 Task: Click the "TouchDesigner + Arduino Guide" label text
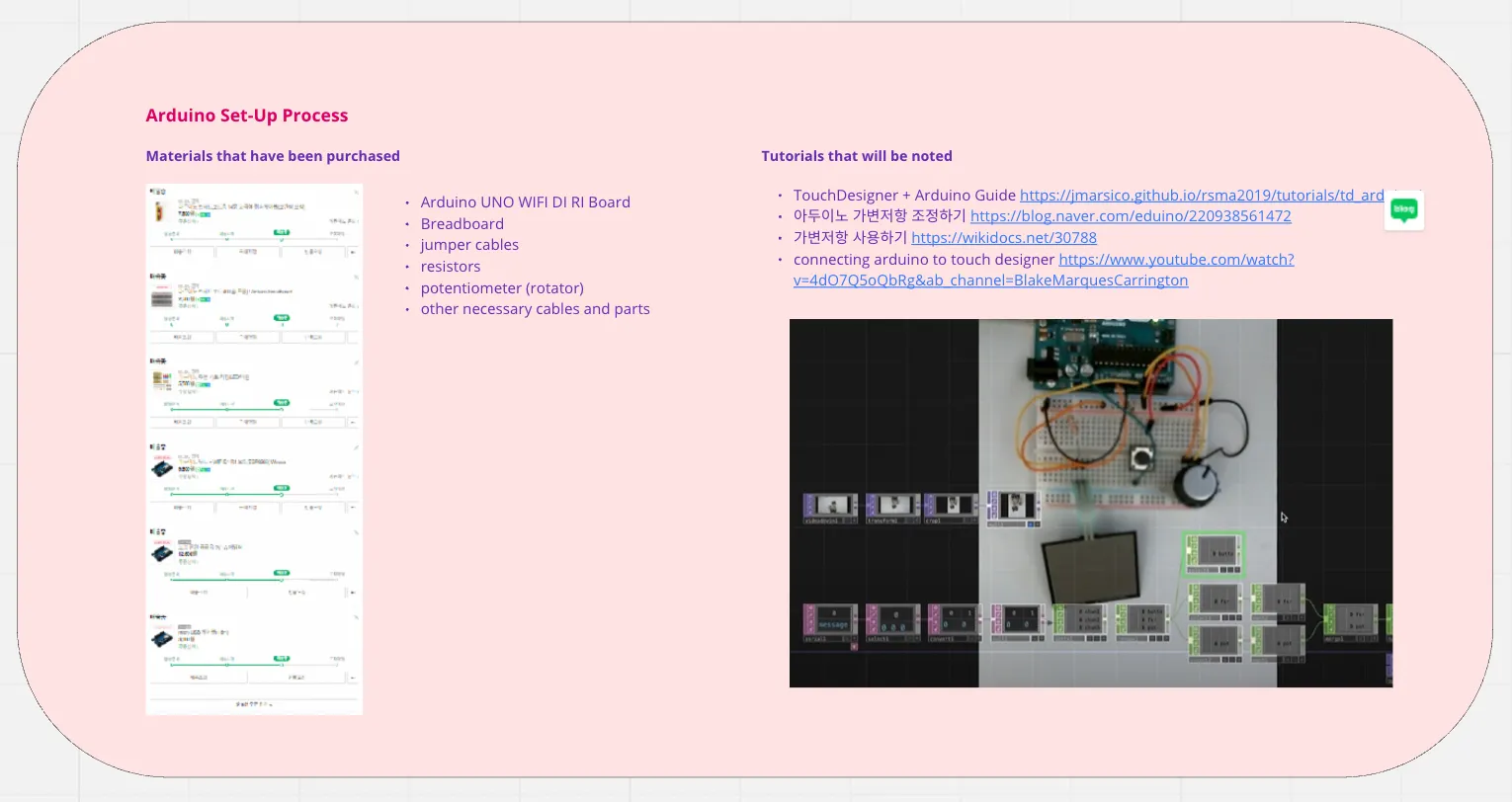click(904, 196)
